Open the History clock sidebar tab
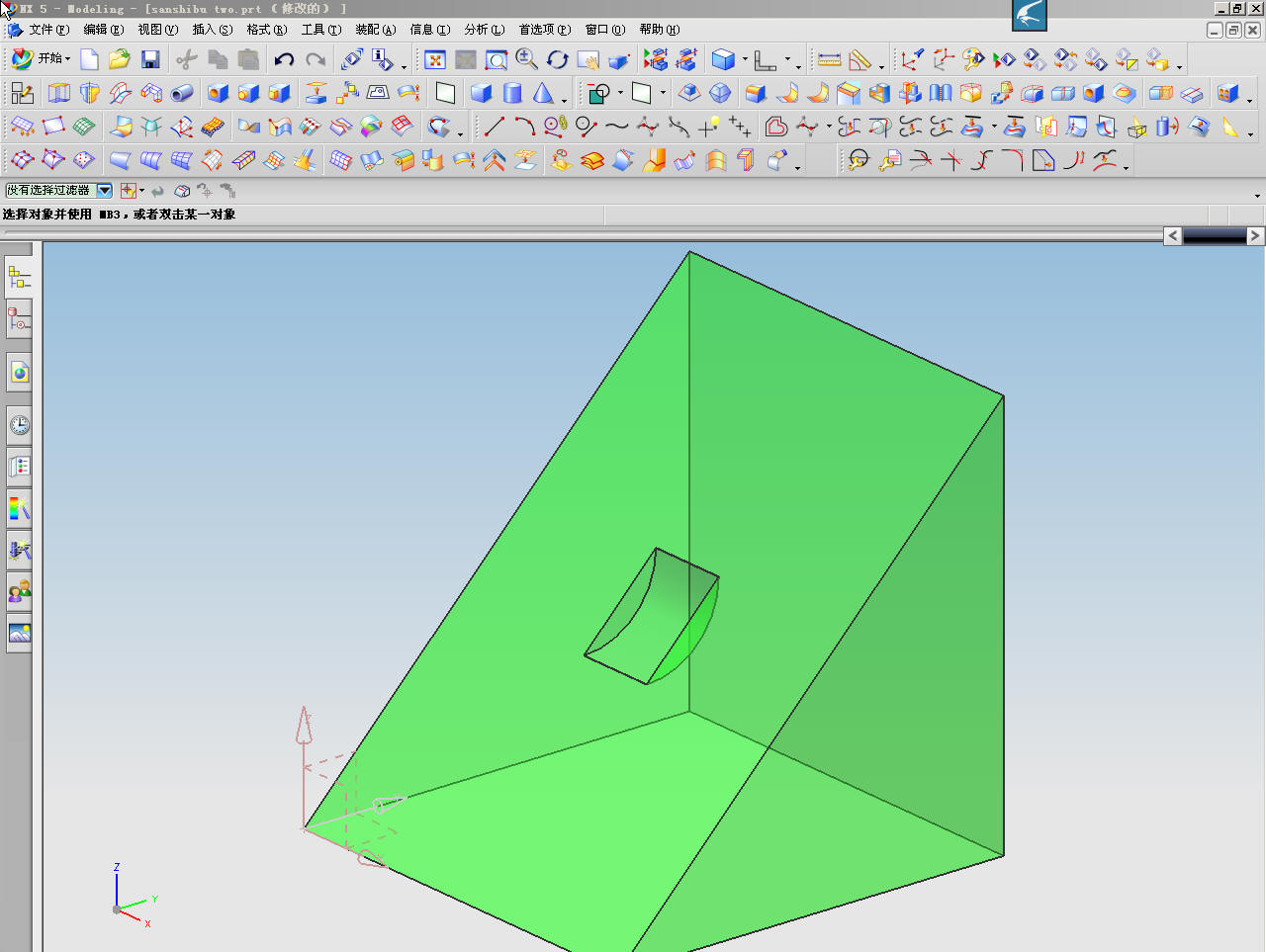The height and width of the screenshot is (952, 1266). point(19,426)
